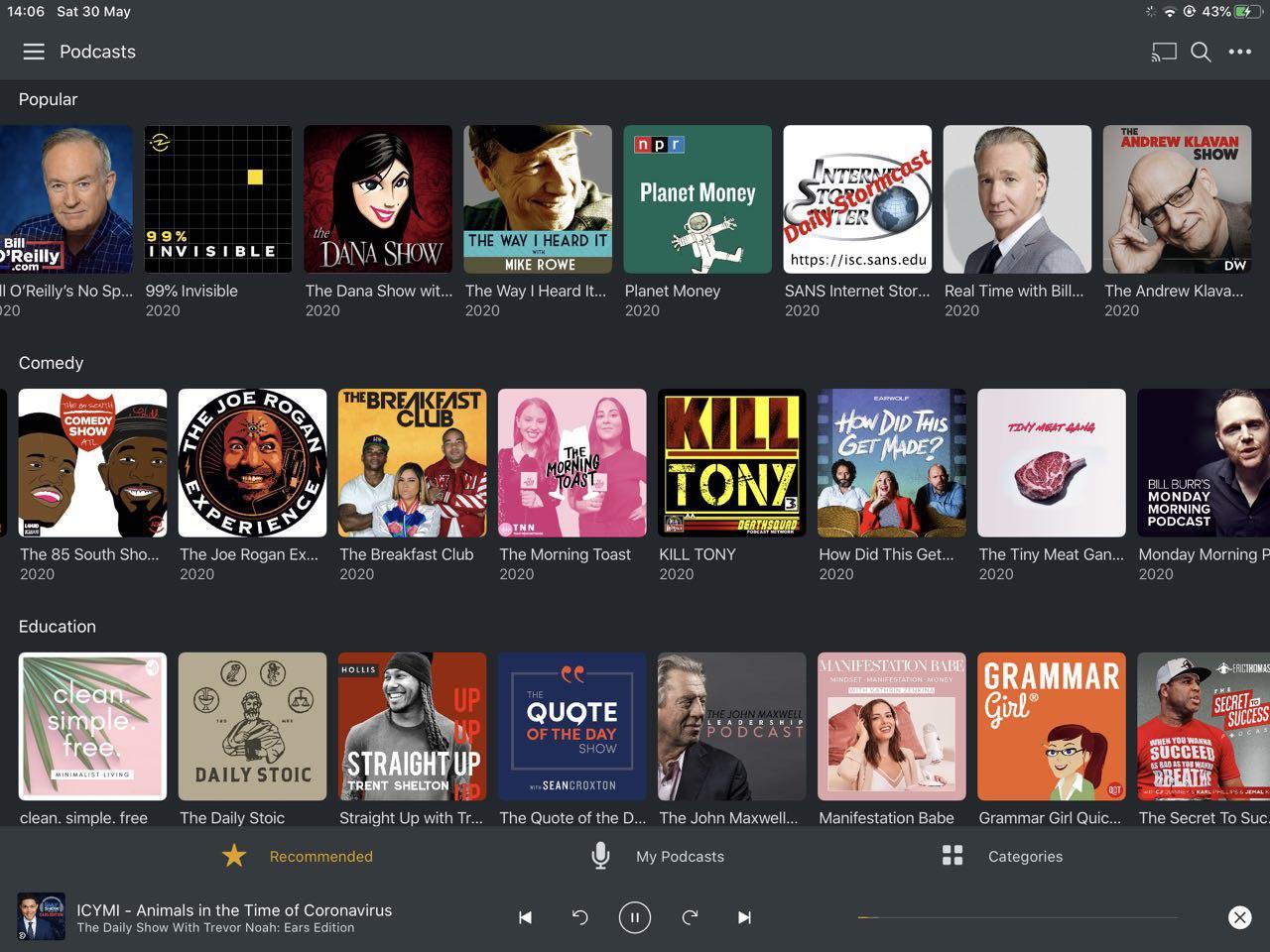Open The Way I Heard It cover
Viewport: 1270px width, 952px height.
(x=538, y=199)
